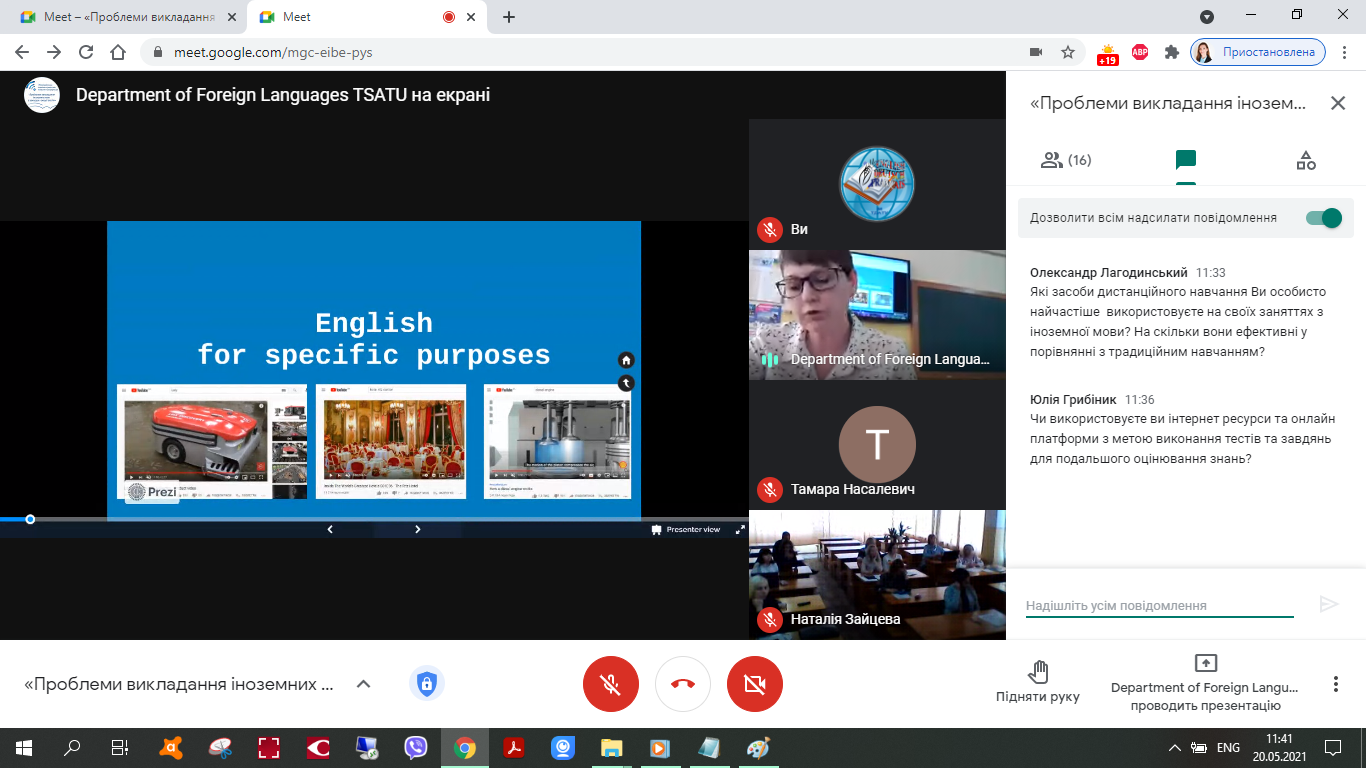This screenshot has height=768, width=1370.
Task: Click Chrome's forward navigation arrow
Action: coord(54,52)
